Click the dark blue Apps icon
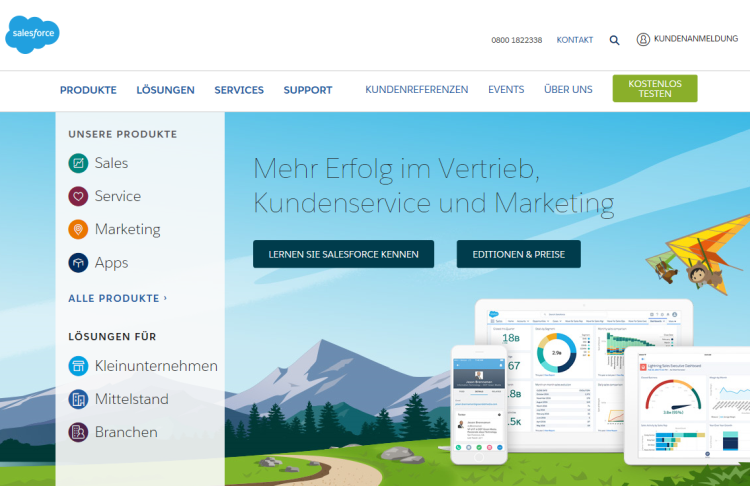 78,263
